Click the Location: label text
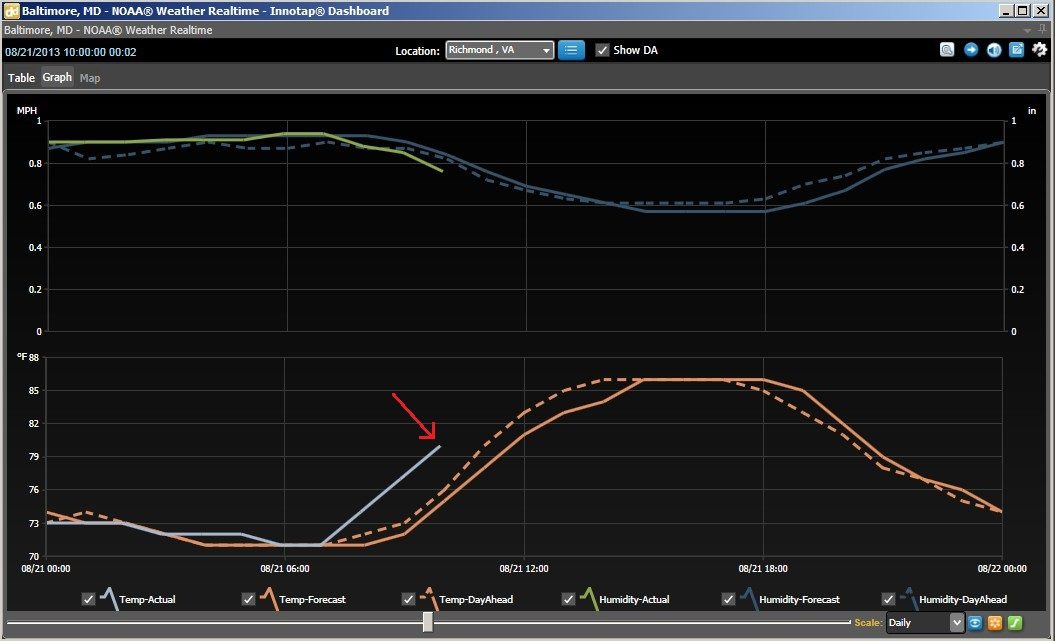1055x641 pixels. (x=417, y=51)
